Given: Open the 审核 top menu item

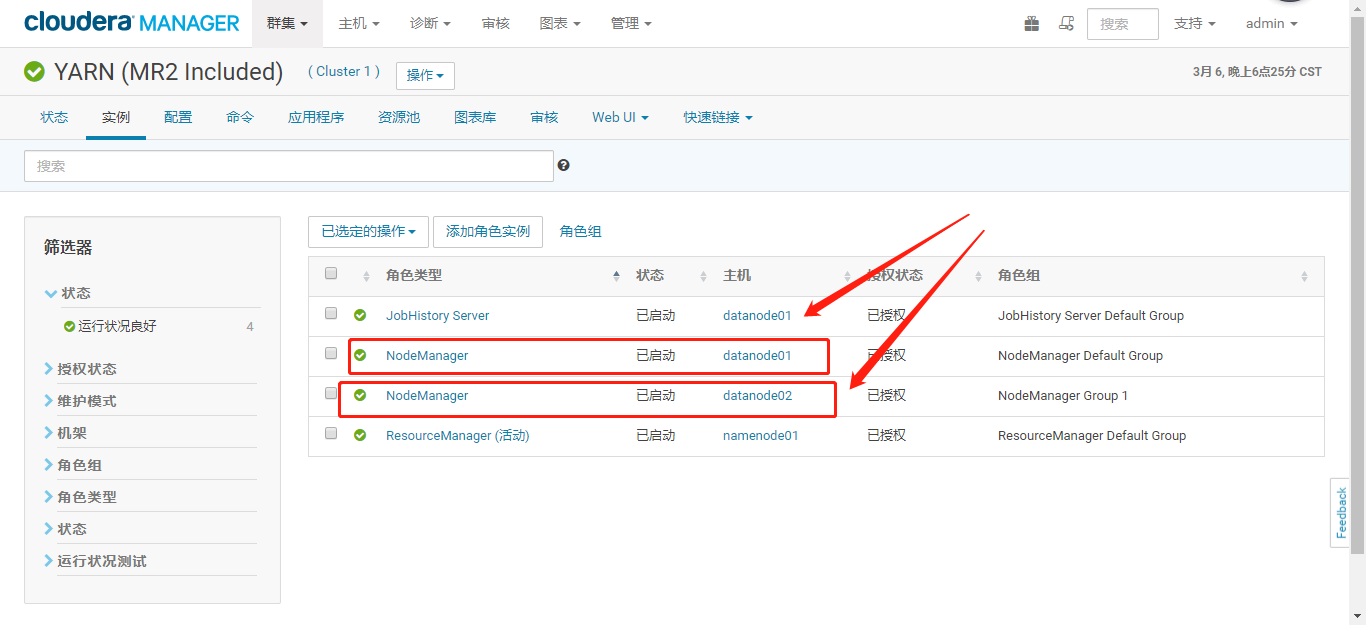Looking at the screenshot, I should click(x=496, y=23).
